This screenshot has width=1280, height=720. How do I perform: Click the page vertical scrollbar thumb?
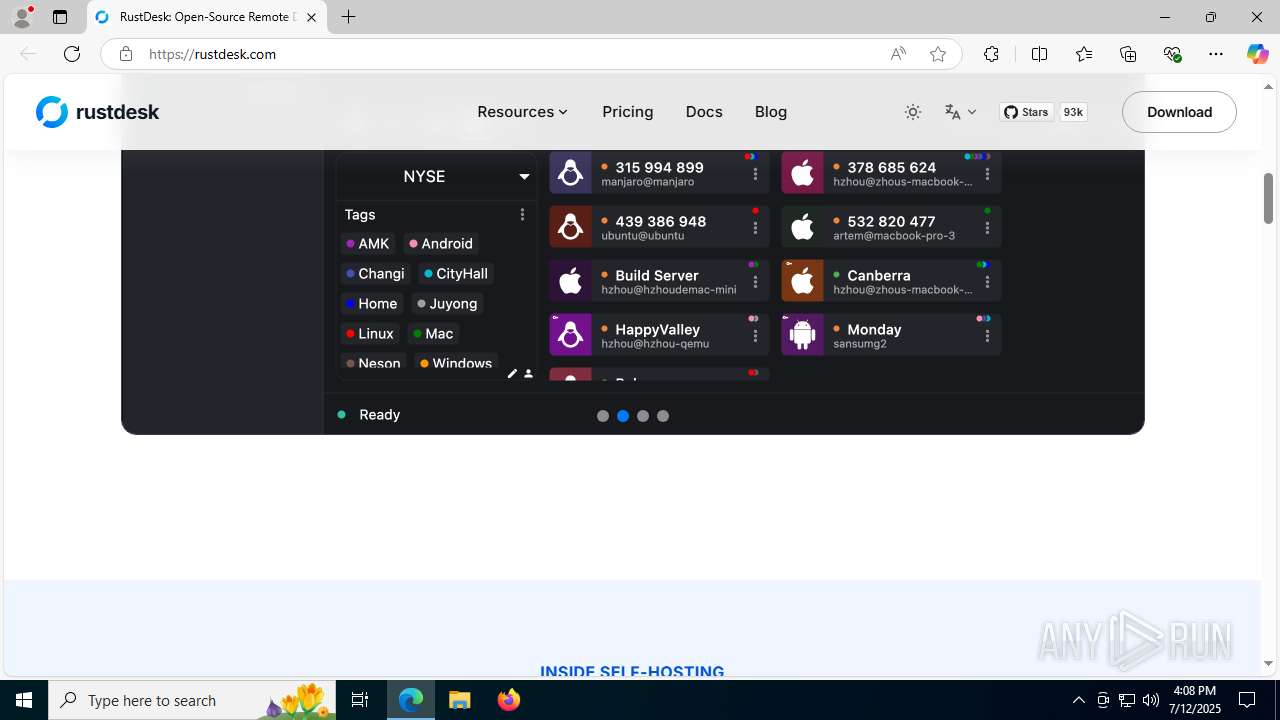click(1268, 198)
